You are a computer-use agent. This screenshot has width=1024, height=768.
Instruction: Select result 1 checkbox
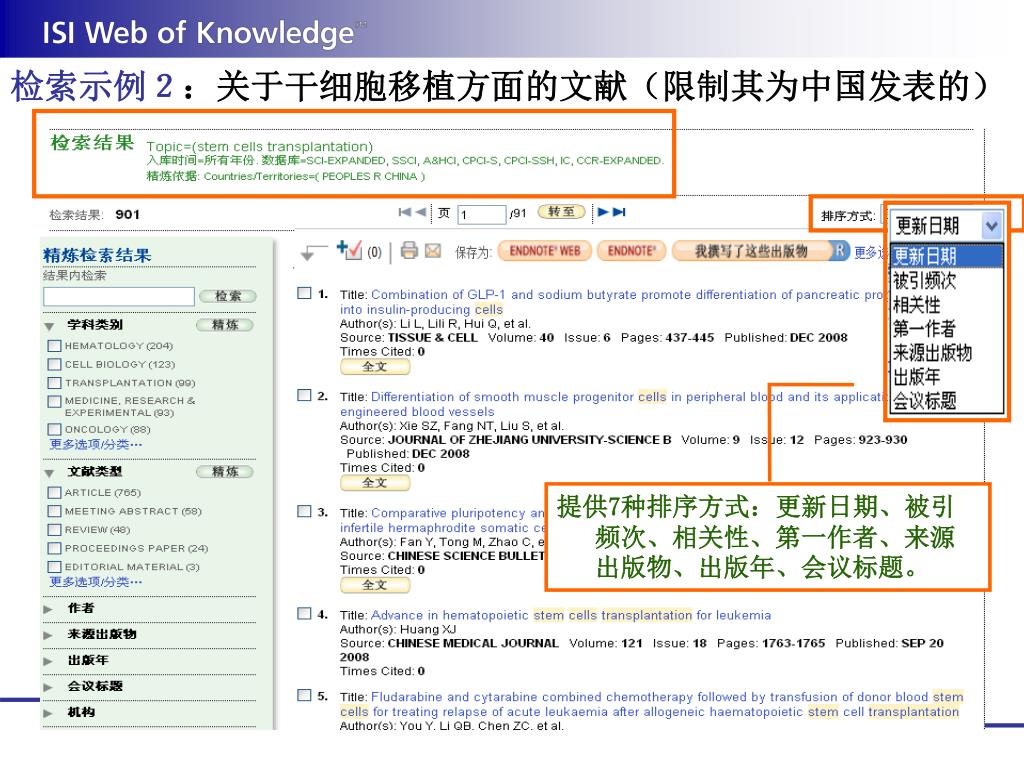point(304,293)
